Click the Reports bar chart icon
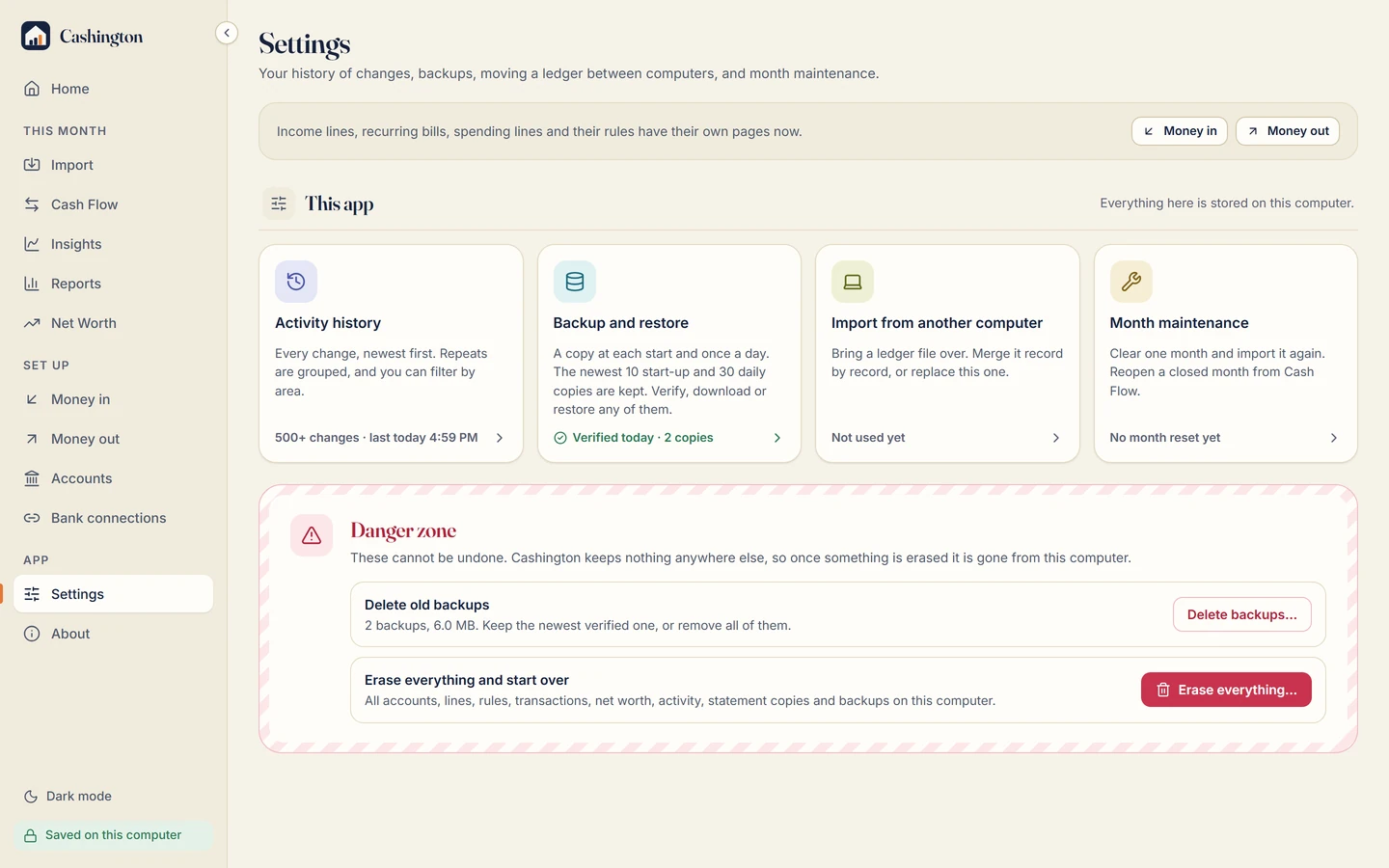Screen dimensions: 1389x868 click(x=32, y=284)
